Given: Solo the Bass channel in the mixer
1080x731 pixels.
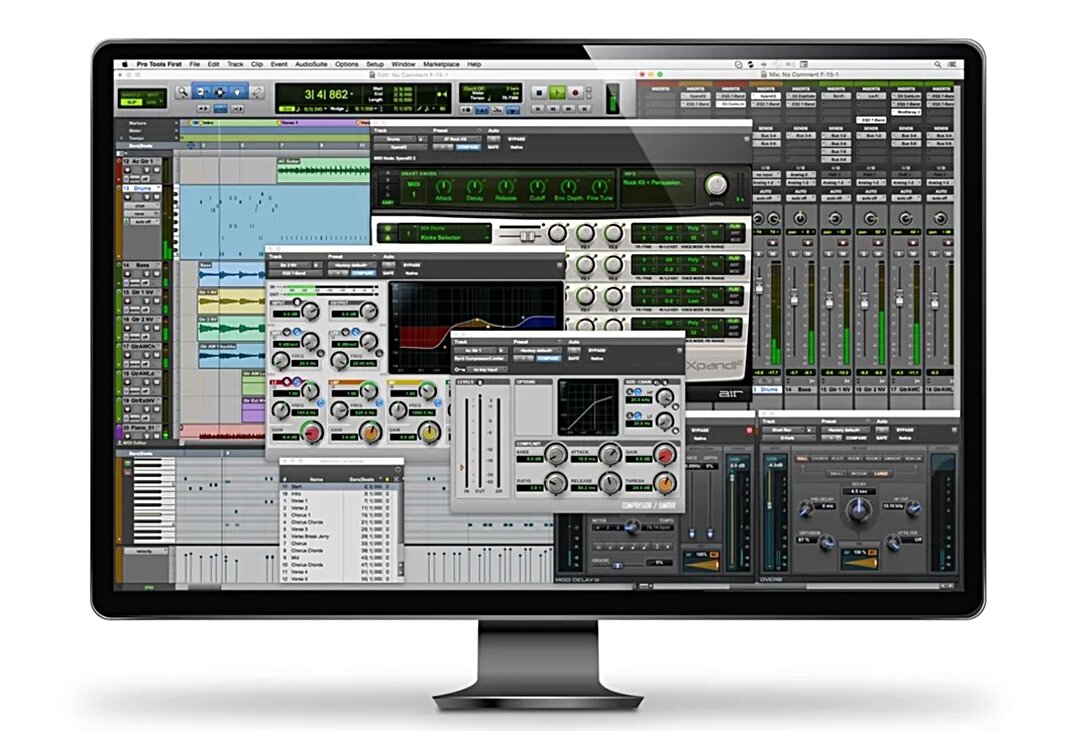Looking at the screenshot, I should (793, 254).
